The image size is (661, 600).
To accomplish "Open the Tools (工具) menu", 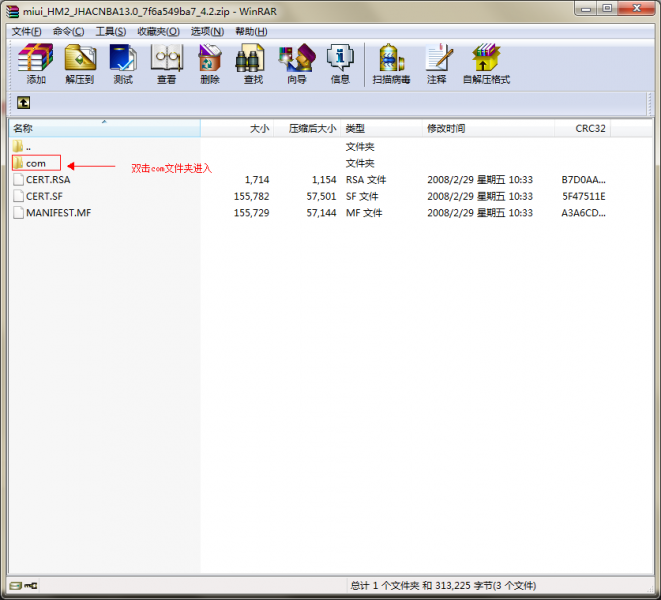I will click(x=110, y=32).
